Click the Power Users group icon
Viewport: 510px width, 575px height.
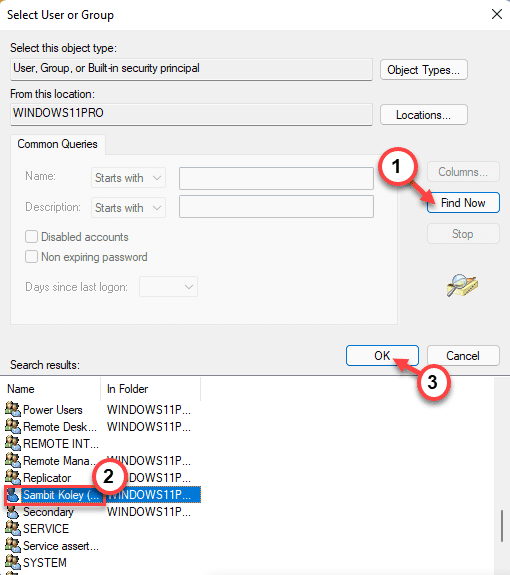pos(13,409)
